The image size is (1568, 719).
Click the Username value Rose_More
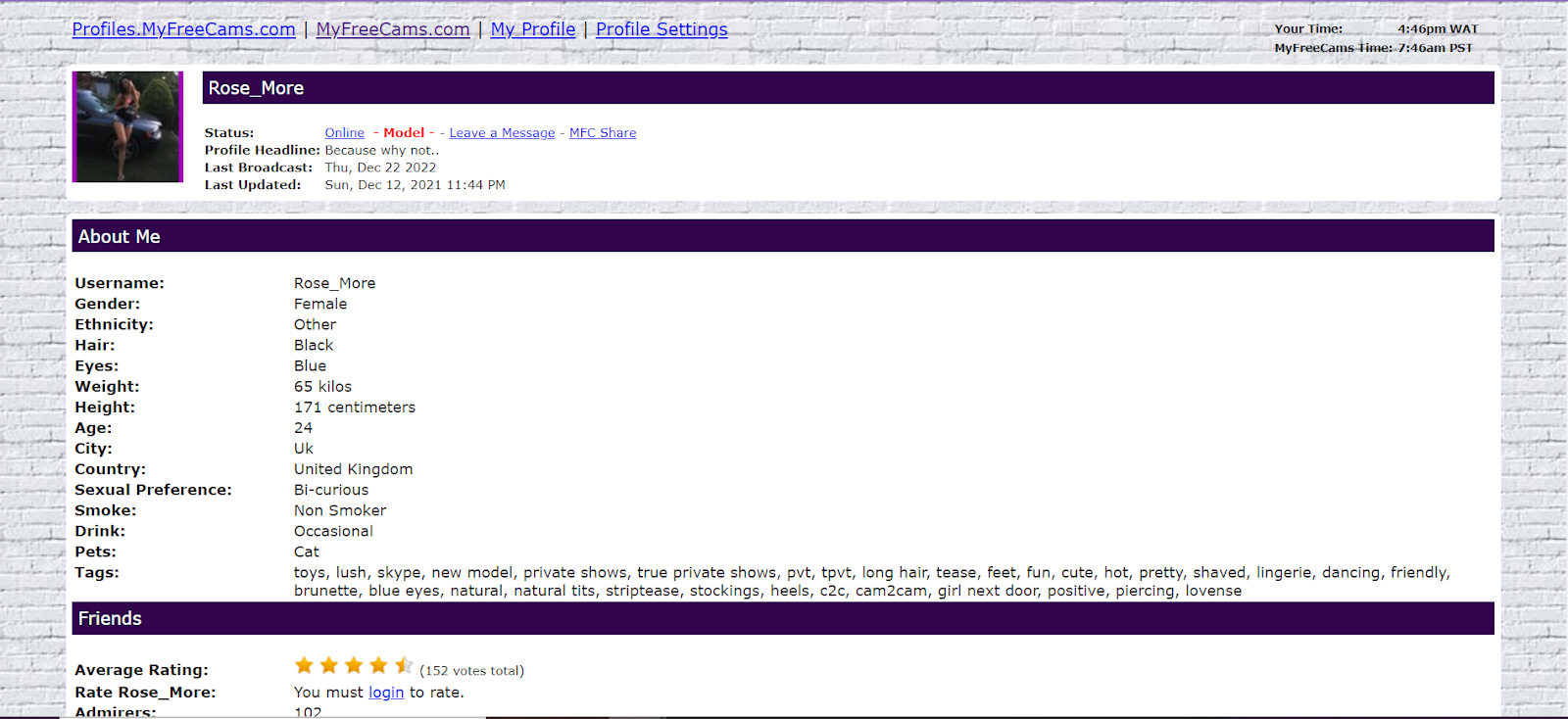(335, 283)
